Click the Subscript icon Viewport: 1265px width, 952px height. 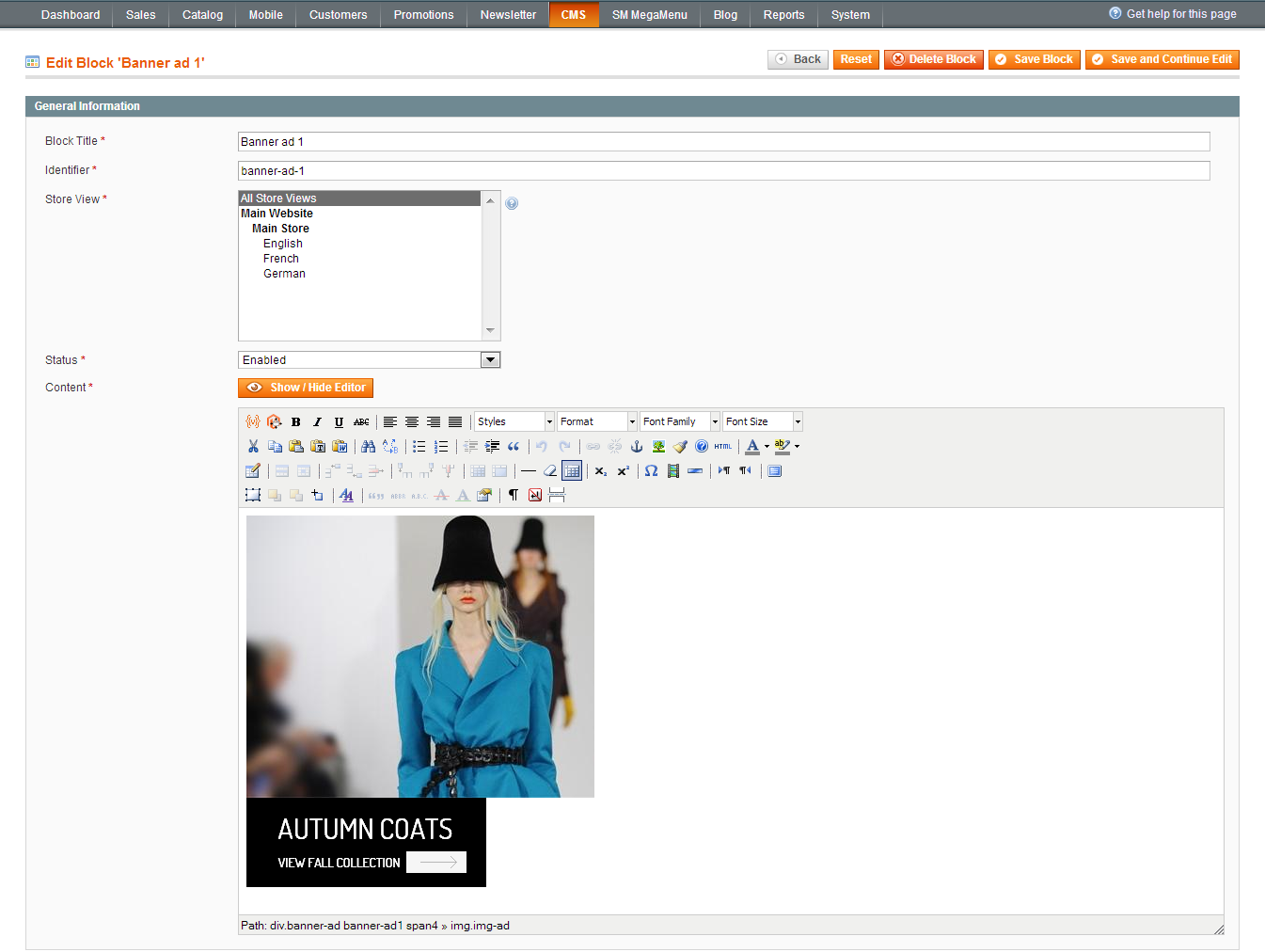coord(600,470)
